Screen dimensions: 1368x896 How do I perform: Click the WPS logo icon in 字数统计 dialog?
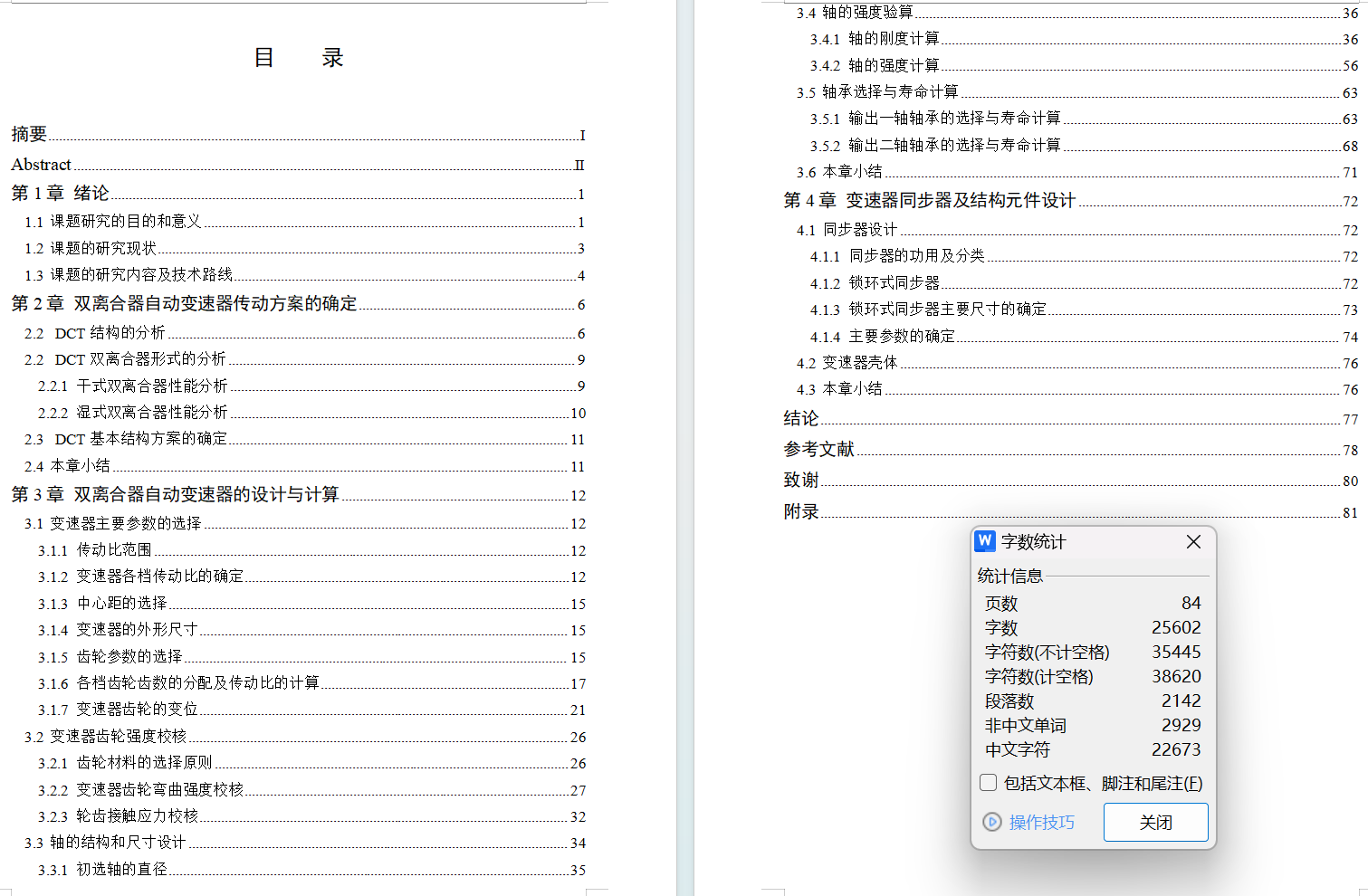tap(985, 541)
